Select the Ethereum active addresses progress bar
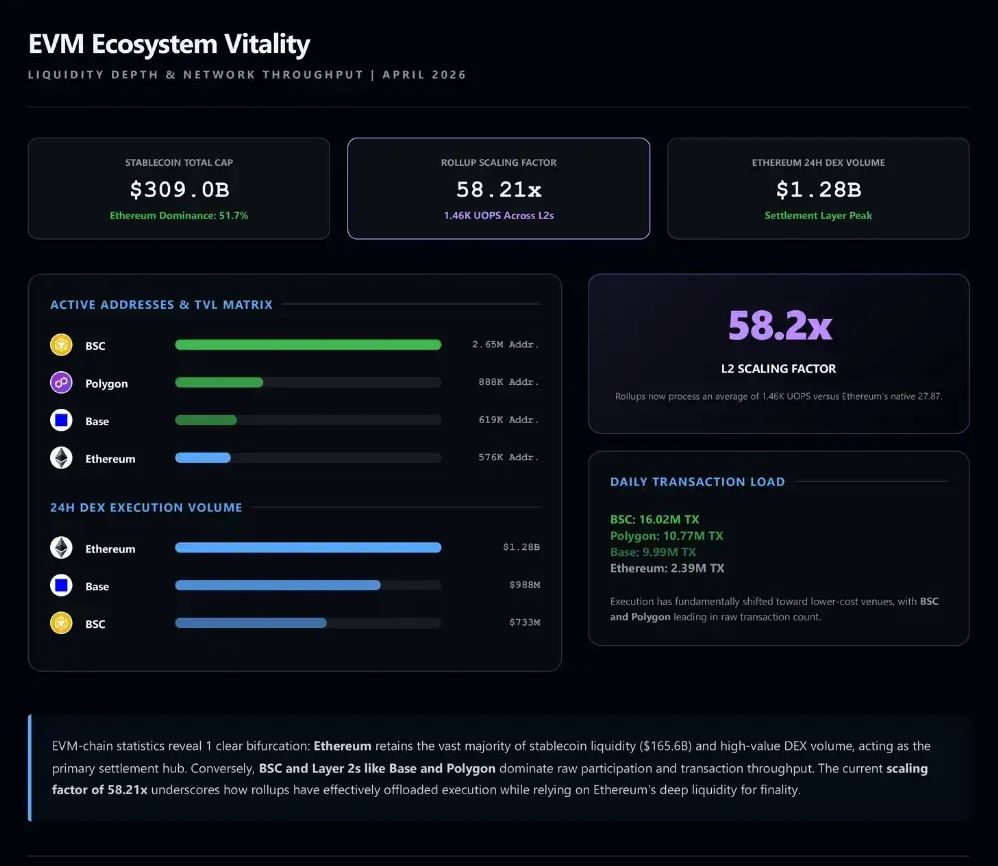Image resolution: width=998 pixels, height=866 pixels. coord(308,457)
